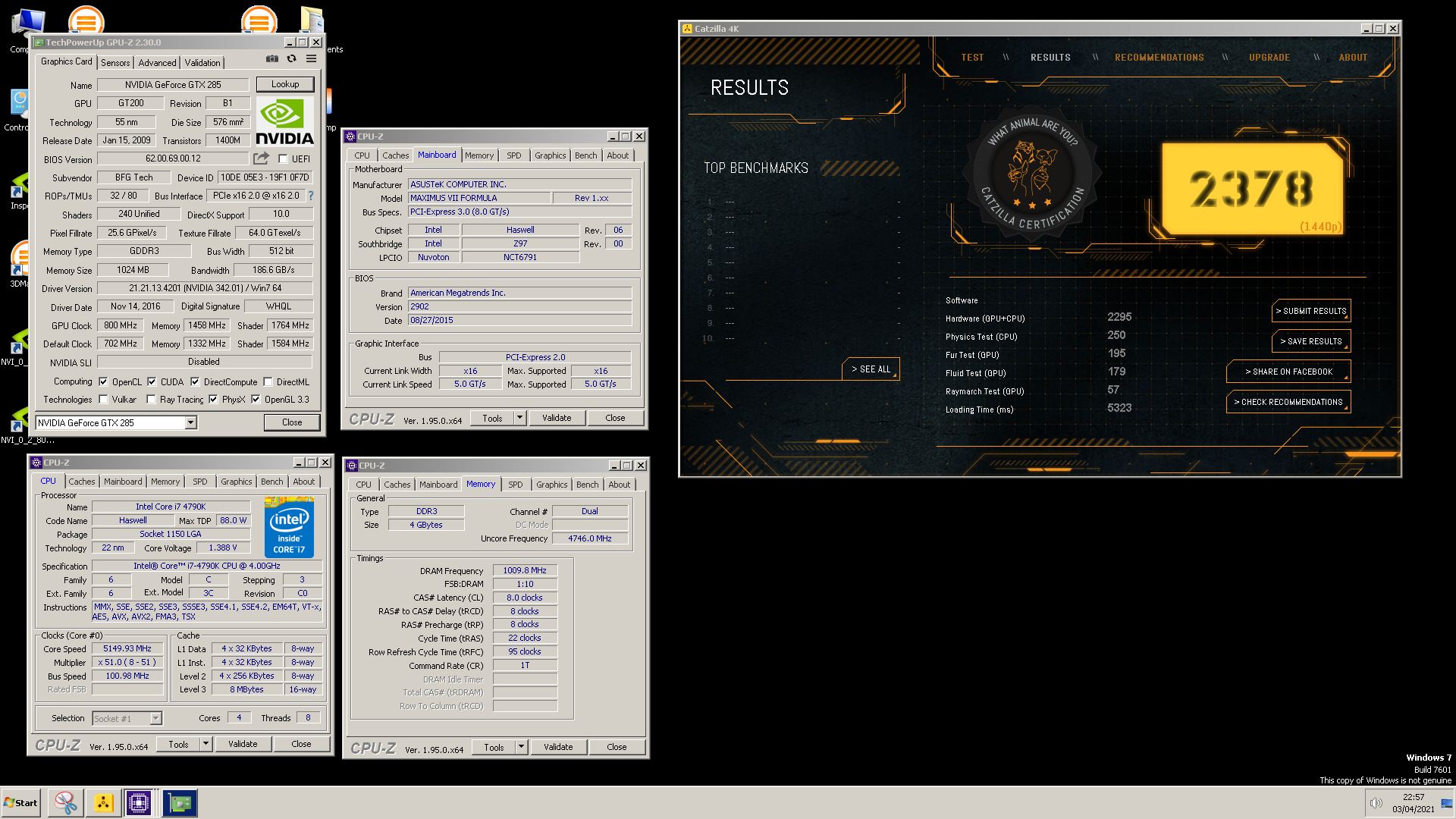The image size is (1456, 819).
Task: Click the BIOS version share/export icon
Action: click(x=261, y=158)
